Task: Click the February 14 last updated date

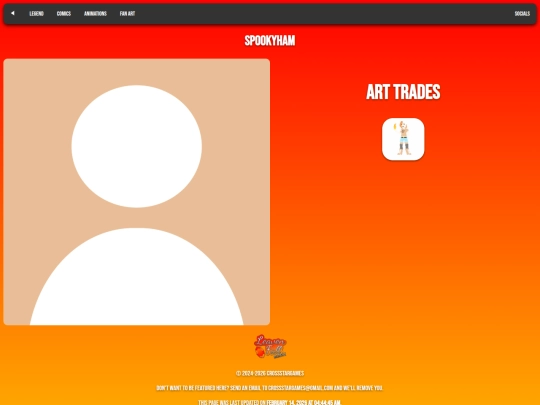Action: coord(287,402)
